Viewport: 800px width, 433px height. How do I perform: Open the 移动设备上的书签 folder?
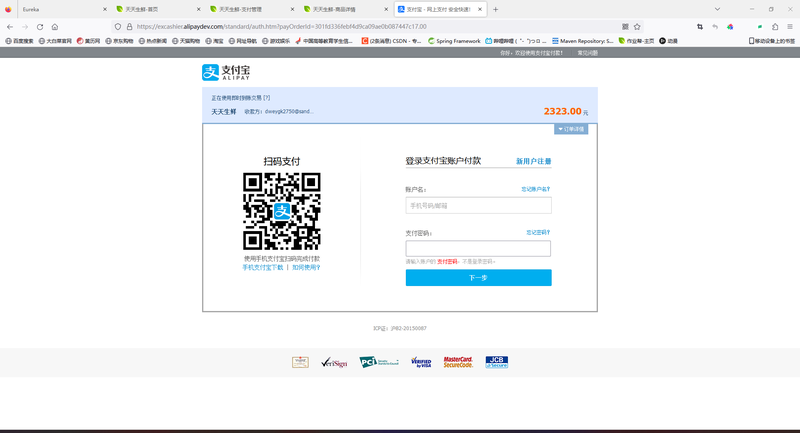[771, 41]
